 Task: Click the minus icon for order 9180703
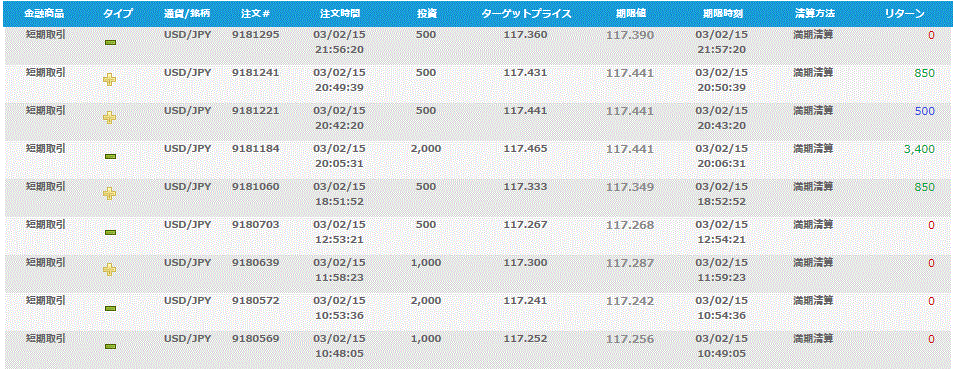[110, 232]
